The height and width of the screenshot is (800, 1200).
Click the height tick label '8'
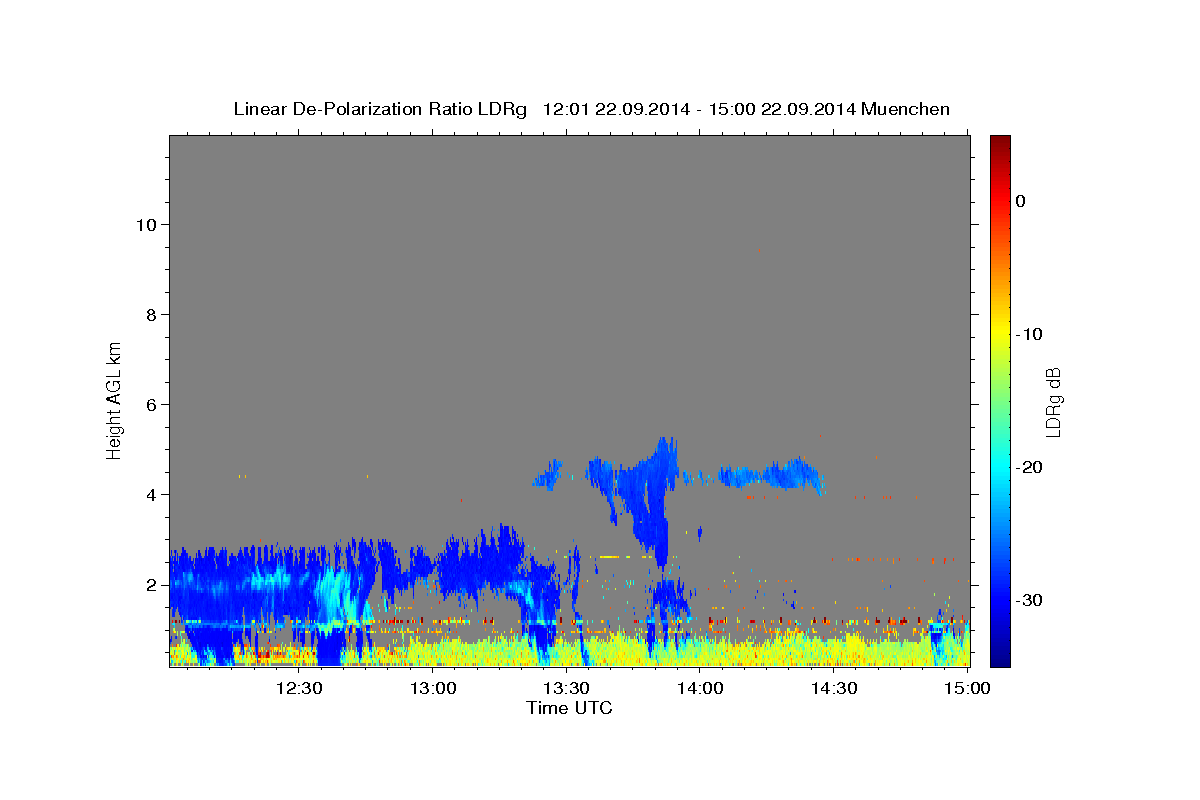coord(151,315)
